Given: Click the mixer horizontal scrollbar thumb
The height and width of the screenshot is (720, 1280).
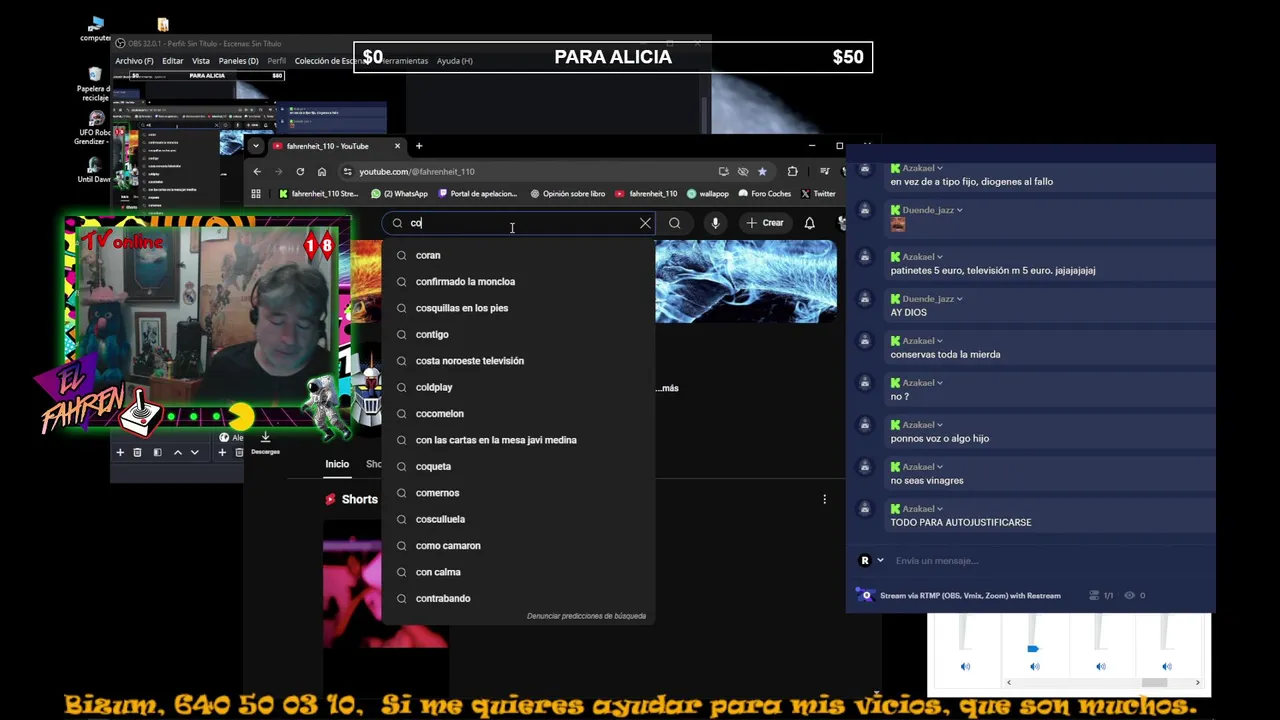Looking at the screenshot, I should 1155,682.
